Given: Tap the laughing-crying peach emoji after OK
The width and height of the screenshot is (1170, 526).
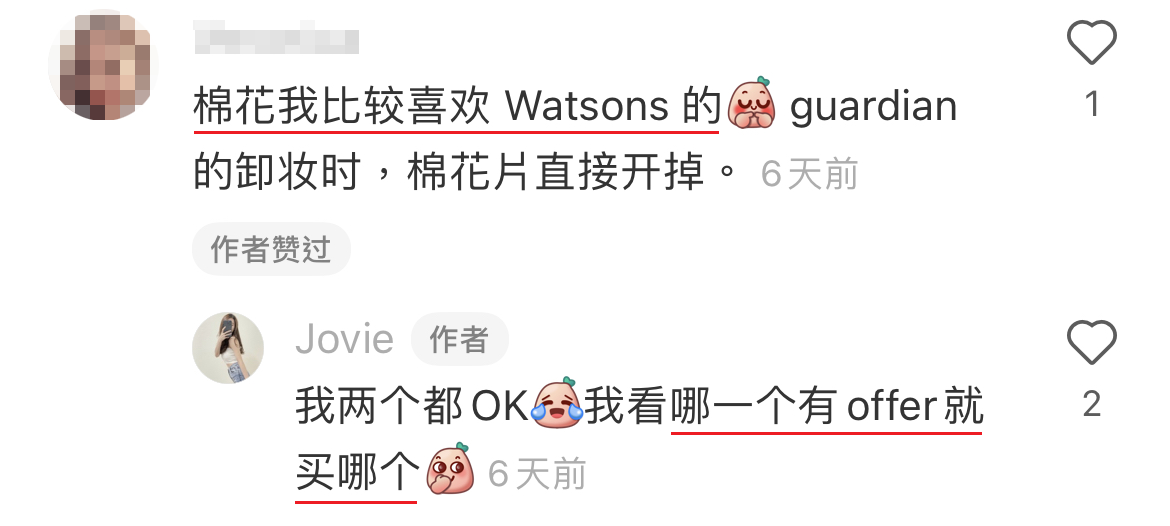Looking at the screenshot, I should coord(557,404).
